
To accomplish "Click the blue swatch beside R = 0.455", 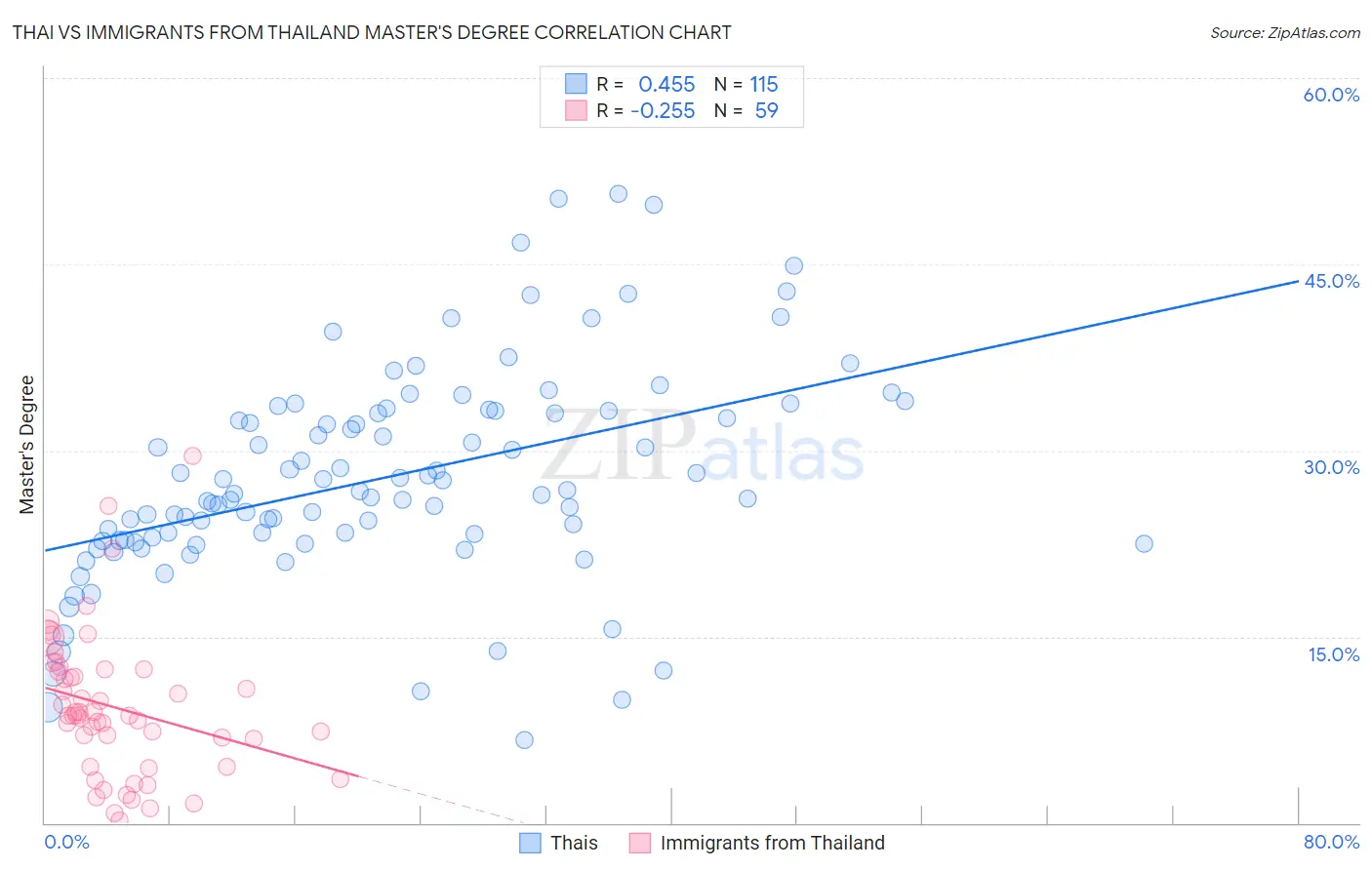I will (576, 84).
